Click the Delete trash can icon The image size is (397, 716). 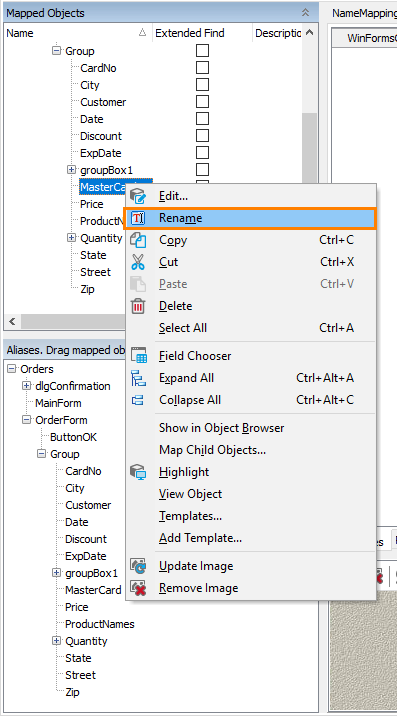(138, 306)
